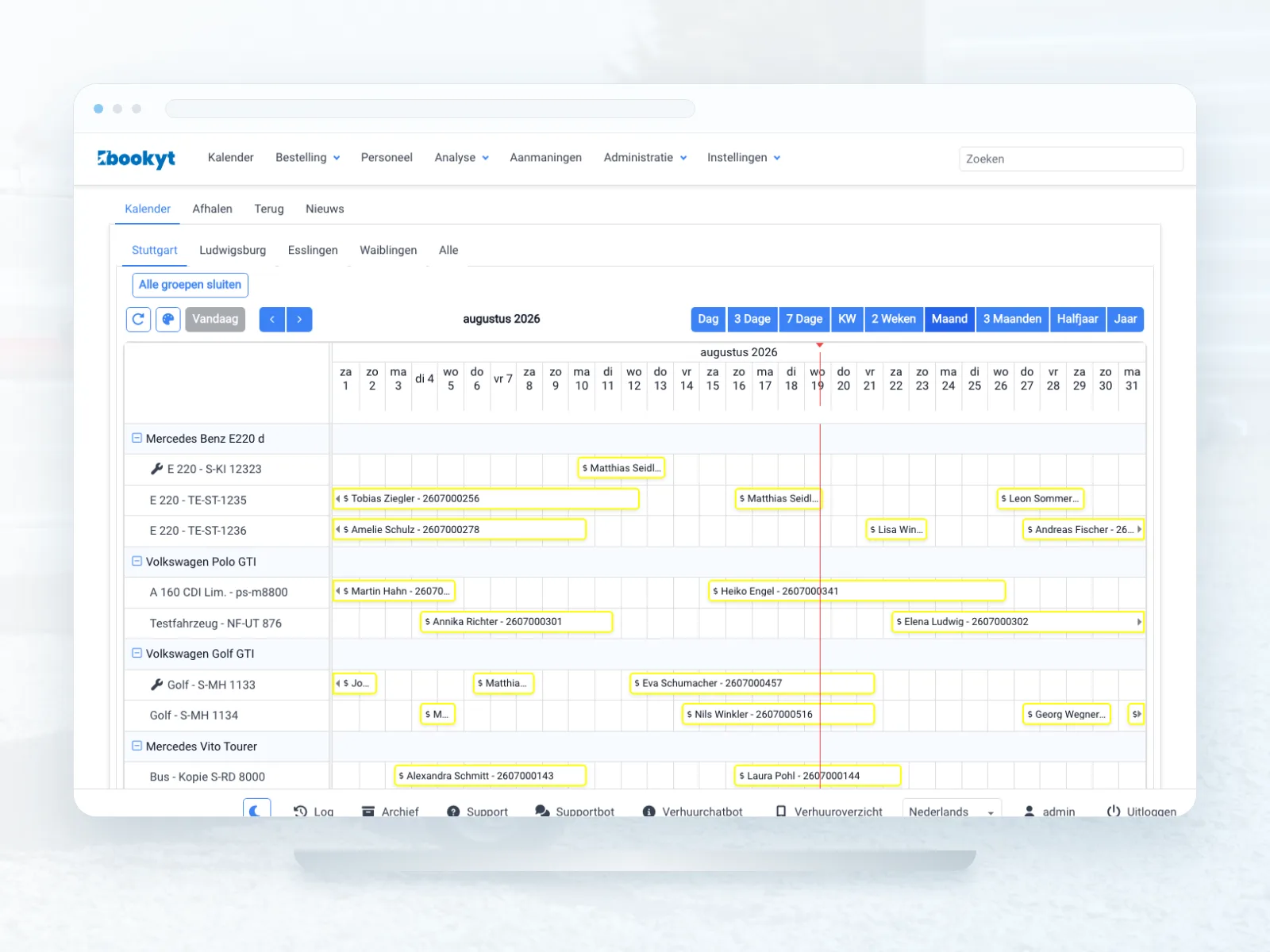
Task: Switch to the Afhalen tab
Action: [213, 209]
